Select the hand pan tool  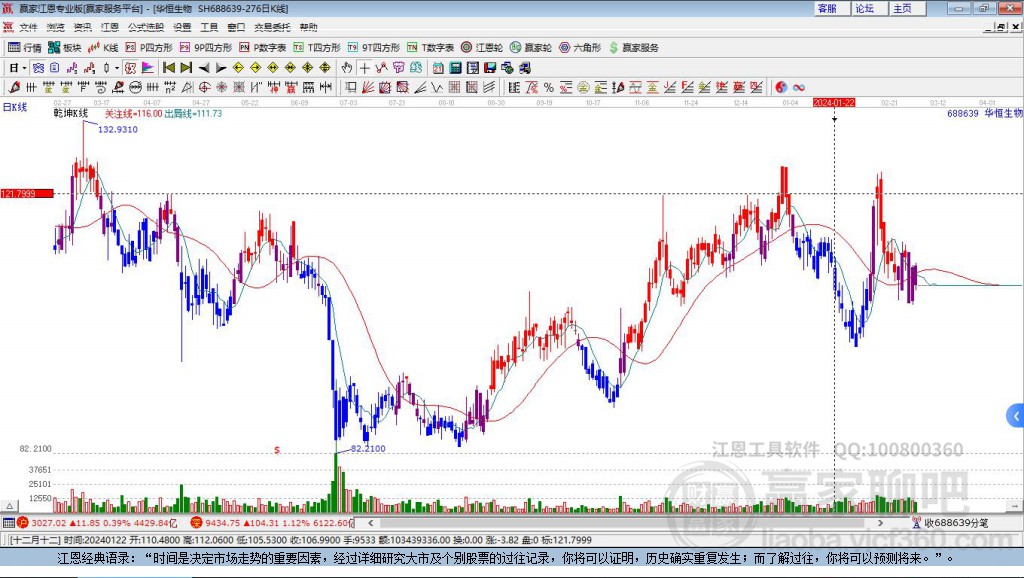(x=347, y=68)
